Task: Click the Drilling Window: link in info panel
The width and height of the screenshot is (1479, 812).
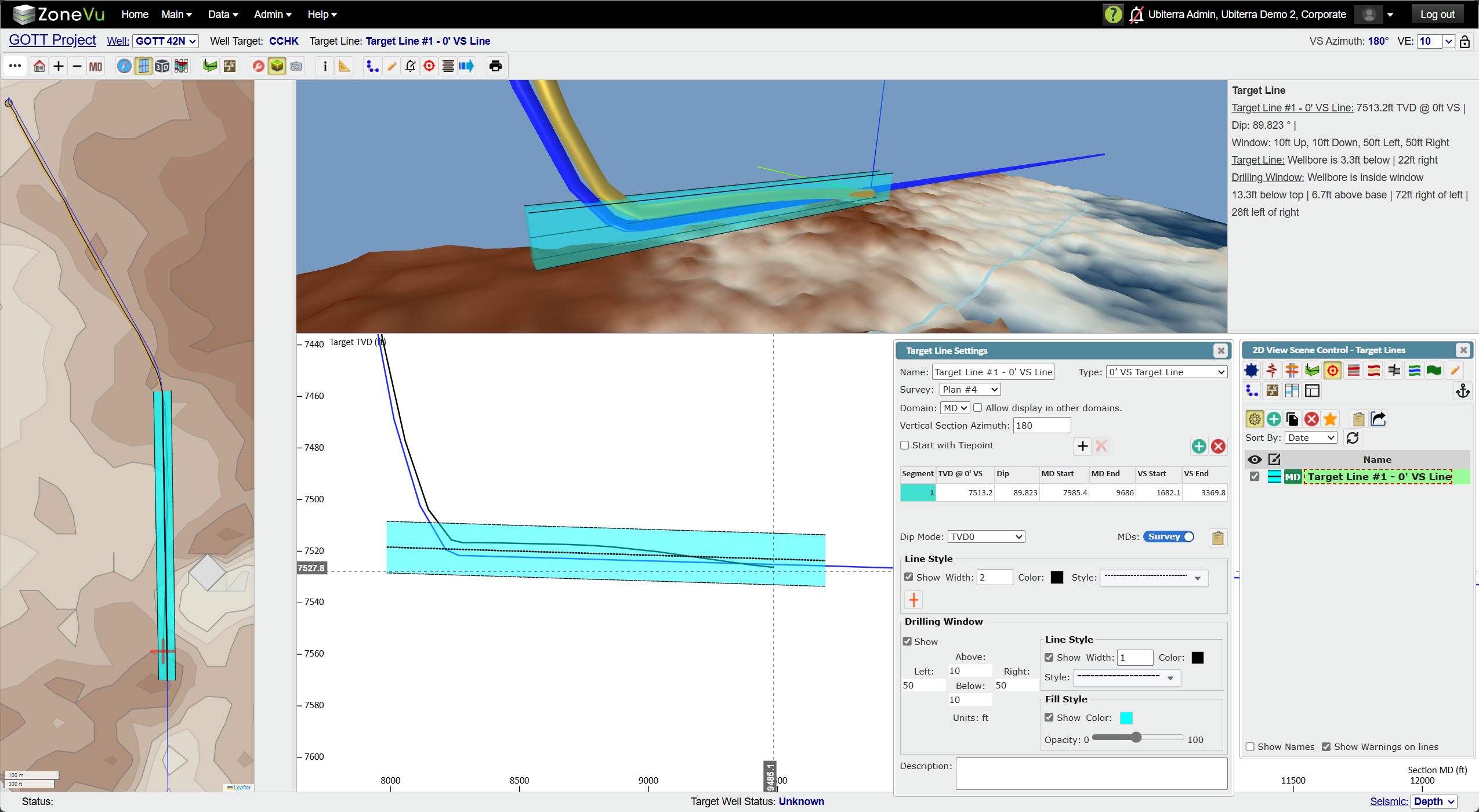Action: pos(1268,177)
